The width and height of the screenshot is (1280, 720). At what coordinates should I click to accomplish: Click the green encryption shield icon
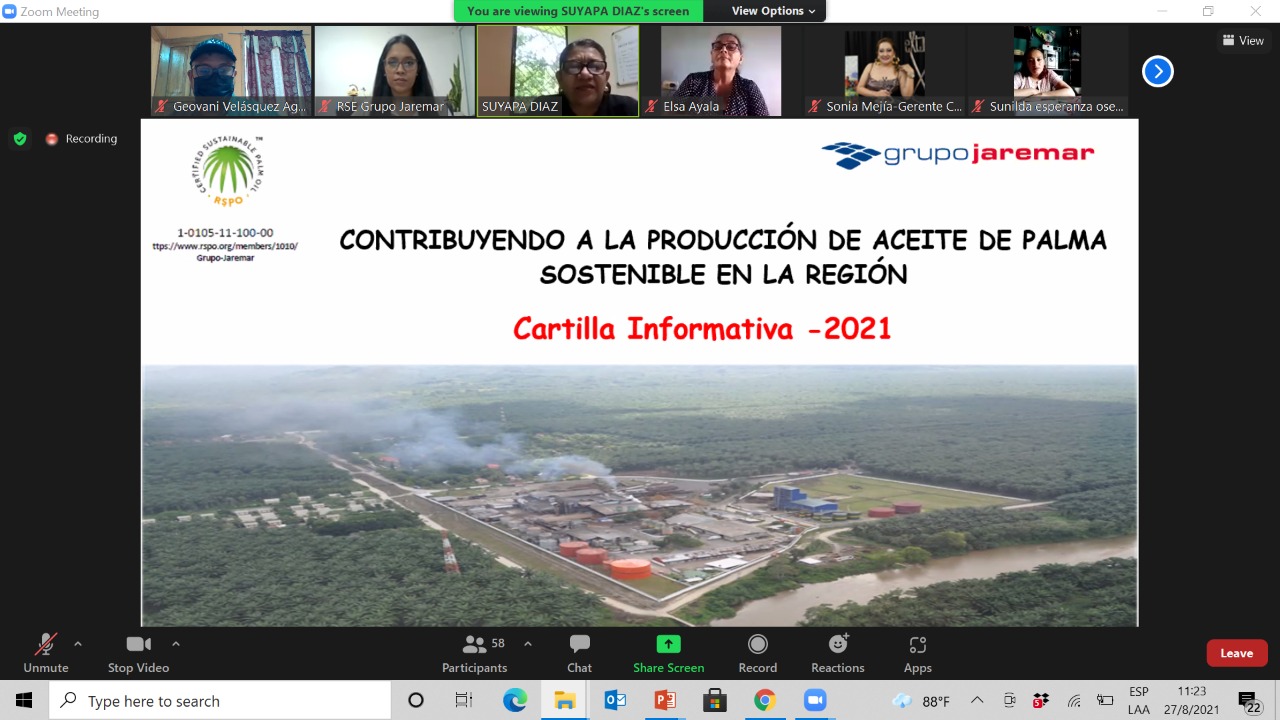pyautogui.click(x=20, y=139)
